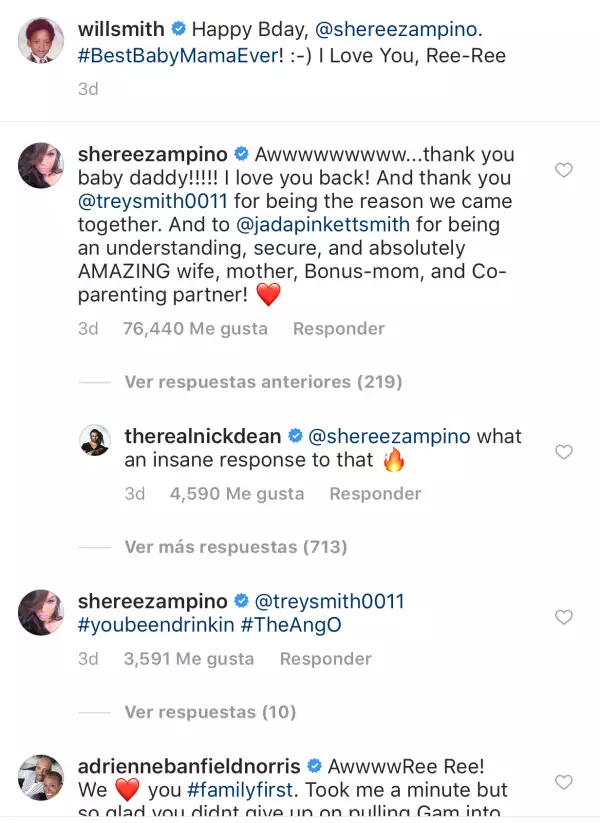The image size is (600, 823).
Task: Like adriennebanfieldnorris's comment
Action: click(563, 782)
